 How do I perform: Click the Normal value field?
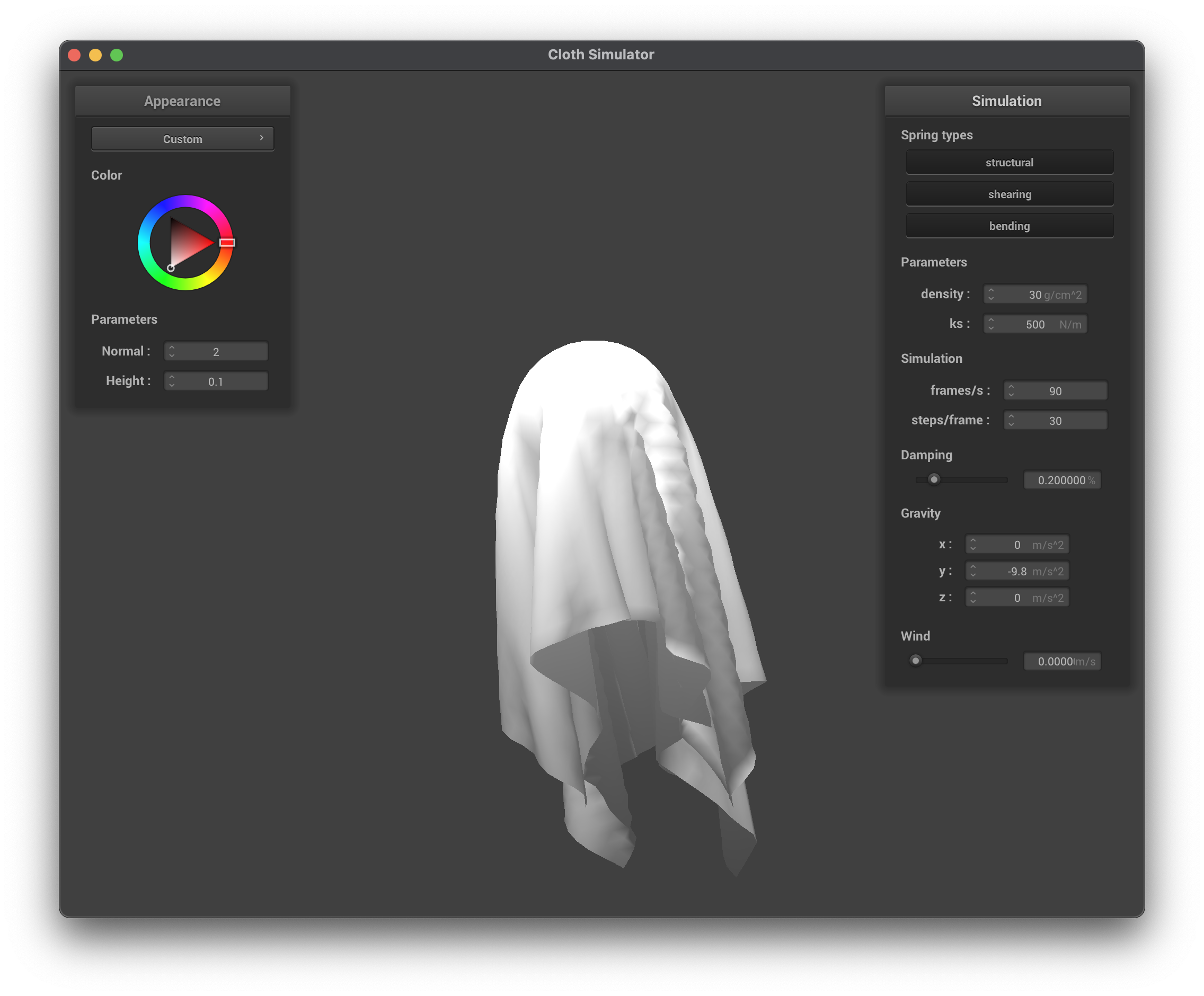(x=216, y=351)
